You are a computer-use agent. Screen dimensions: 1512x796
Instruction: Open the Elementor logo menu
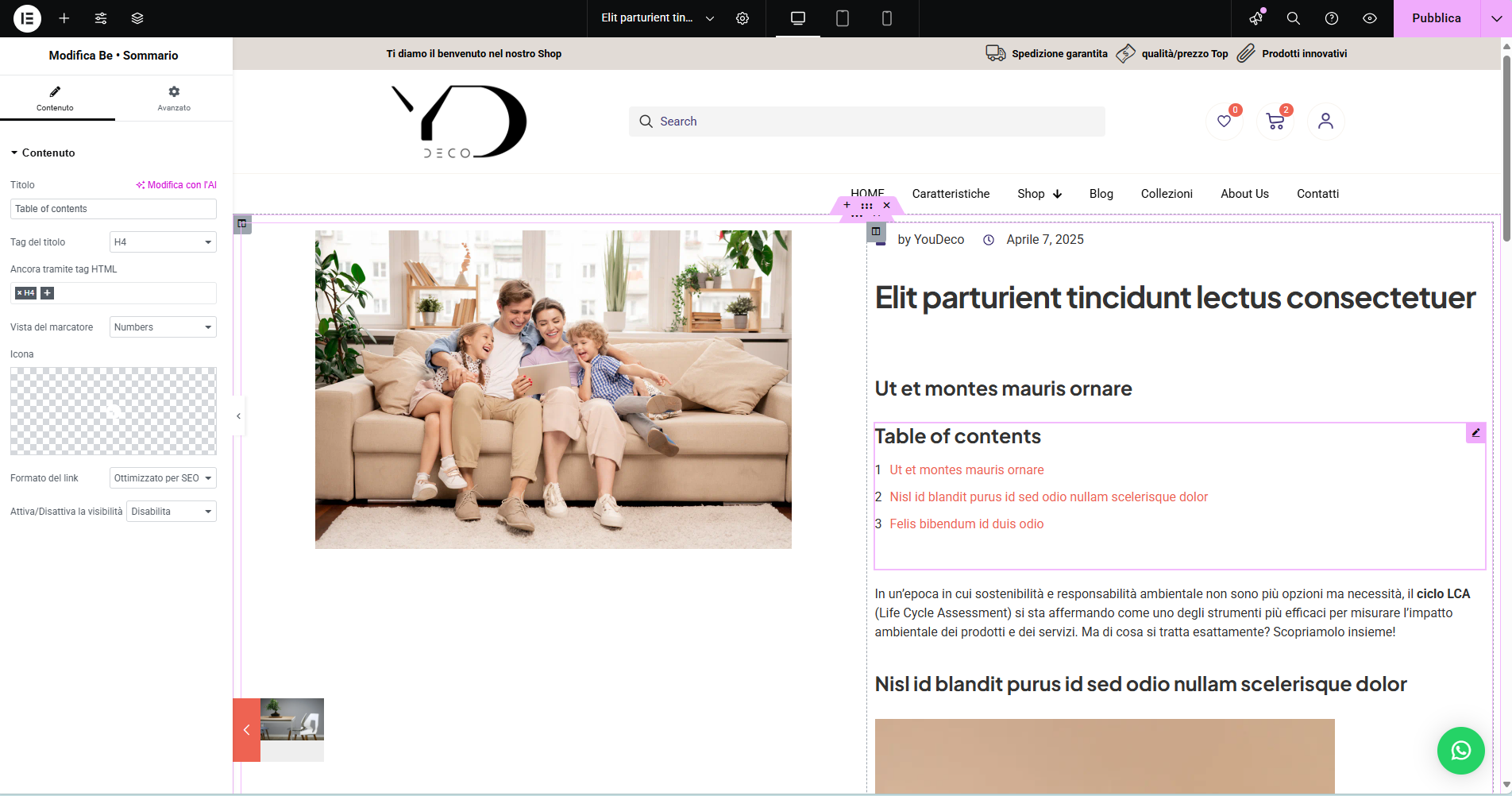pos(27,18)
